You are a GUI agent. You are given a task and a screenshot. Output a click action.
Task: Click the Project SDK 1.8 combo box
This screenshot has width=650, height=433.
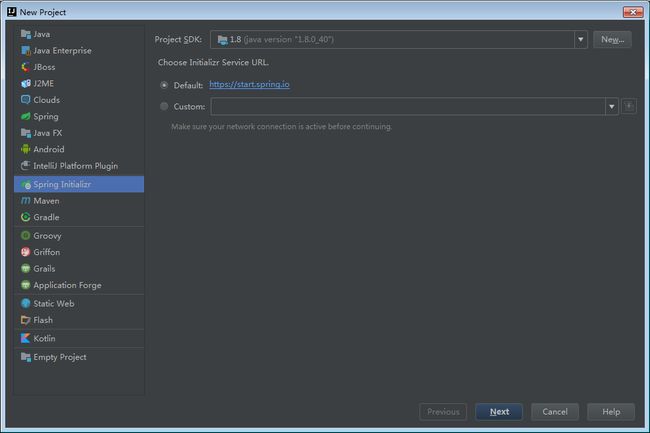tap(398, 39)
